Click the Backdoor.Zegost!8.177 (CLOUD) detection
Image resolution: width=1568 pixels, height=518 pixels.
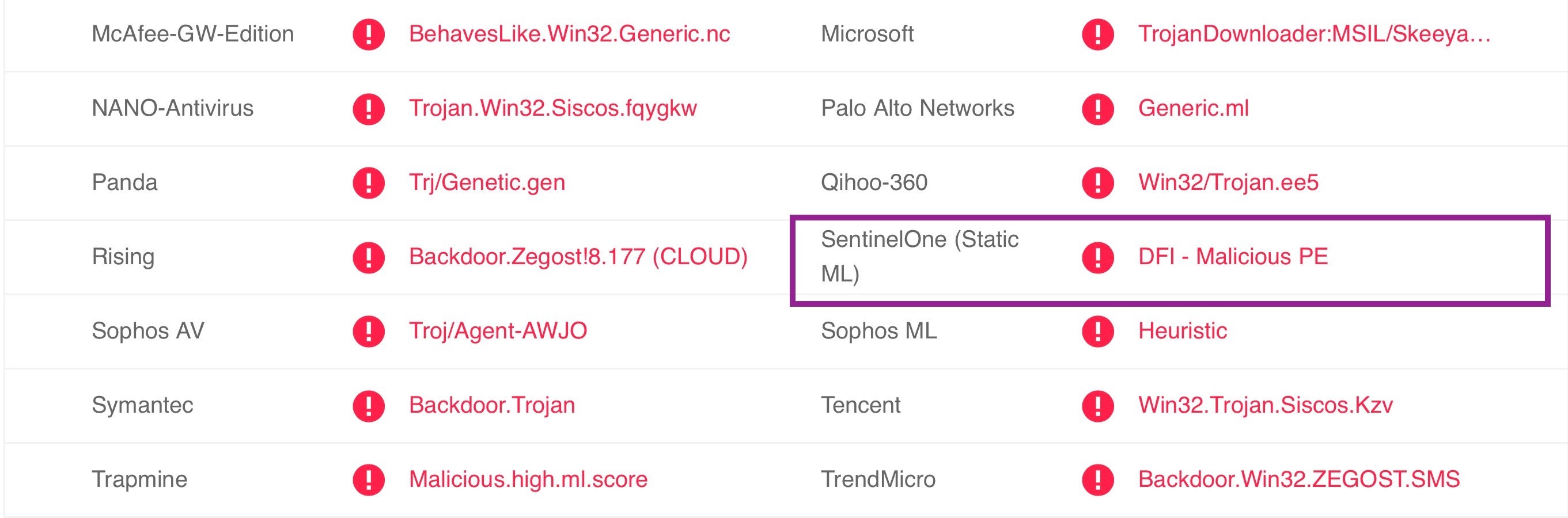pyautogui.click(x=578, y=257)
